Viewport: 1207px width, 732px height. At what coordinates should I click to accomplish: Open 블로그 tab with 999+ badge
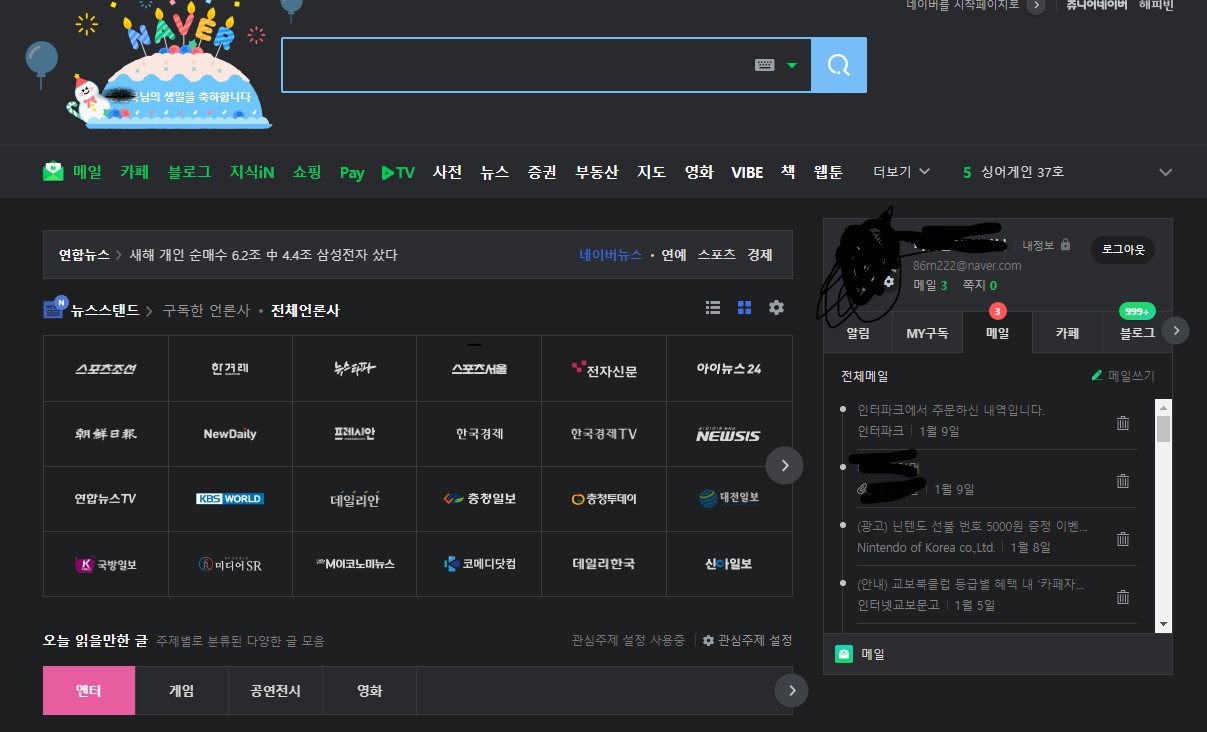[x=1137, y=333]
